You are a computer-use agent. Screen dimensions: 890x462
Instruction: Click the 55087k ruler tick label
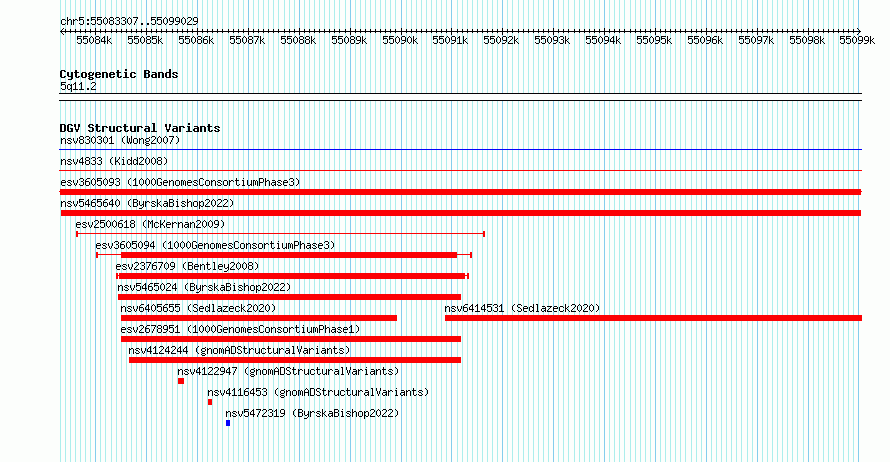[x=247, y=40]
